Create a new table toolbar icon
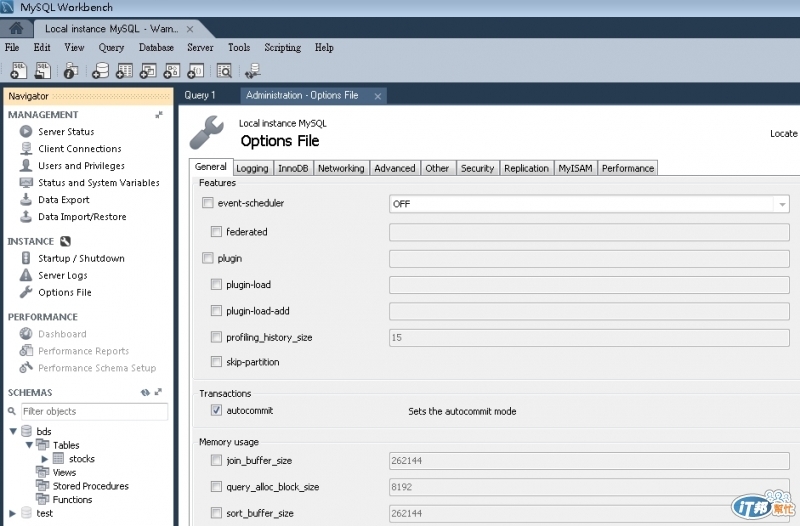Screen dimensions: 800x526 [124, 70]
